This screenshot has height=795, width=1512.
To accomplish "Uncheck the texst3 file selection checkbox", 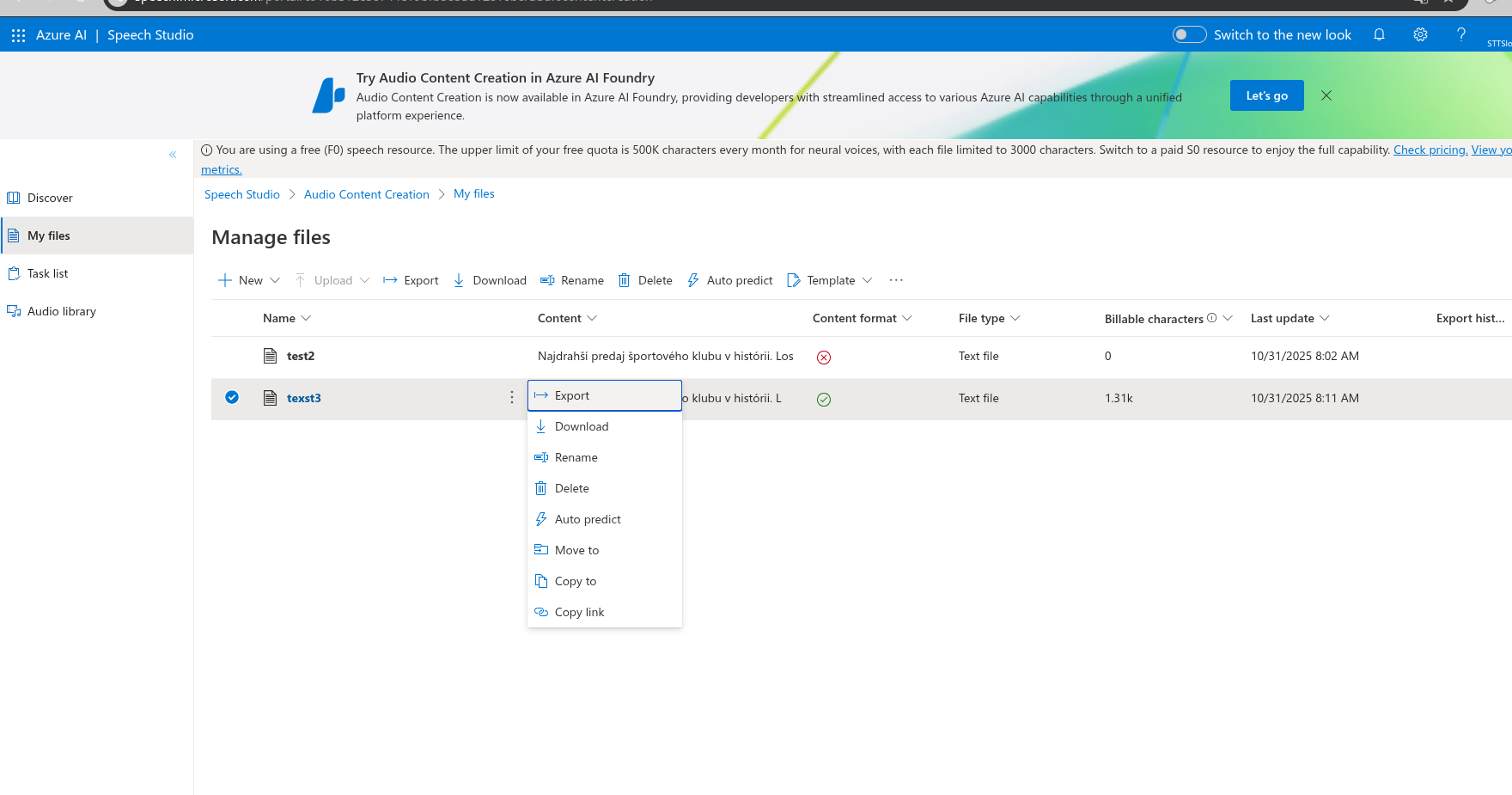I will click(x=232, y=397).
